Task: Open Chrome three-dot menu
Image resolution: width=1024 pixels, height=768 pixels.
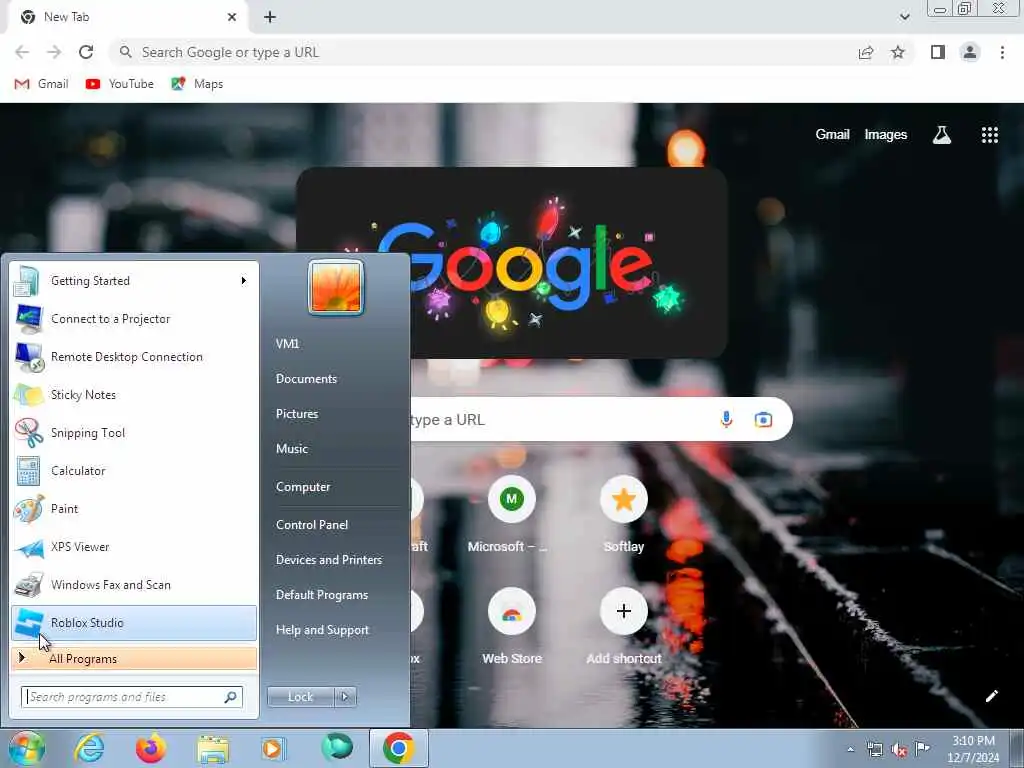Action: (1002, 52)
